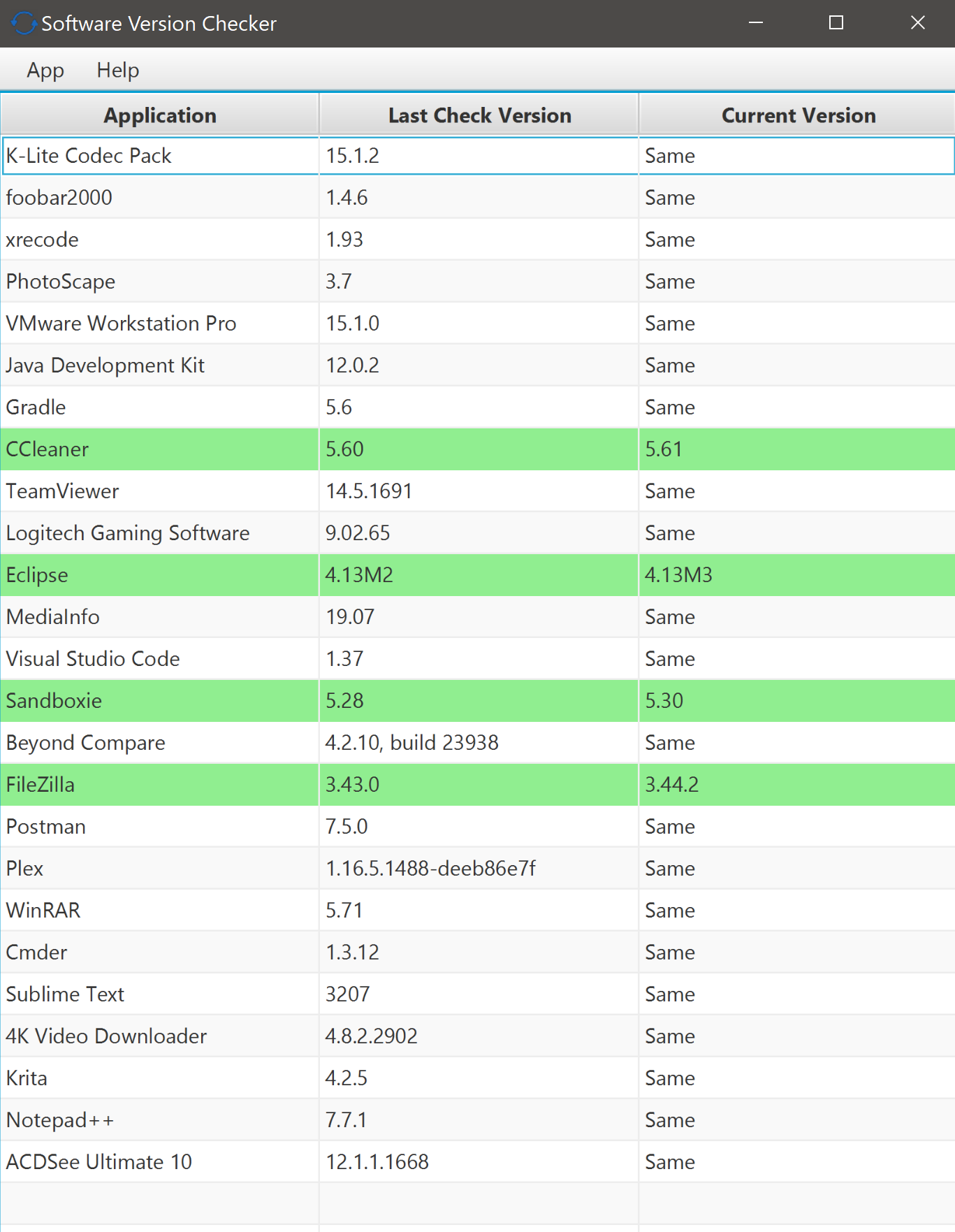Select the WinRAR row
This screenshot has width=955, height=1232.
478,911
